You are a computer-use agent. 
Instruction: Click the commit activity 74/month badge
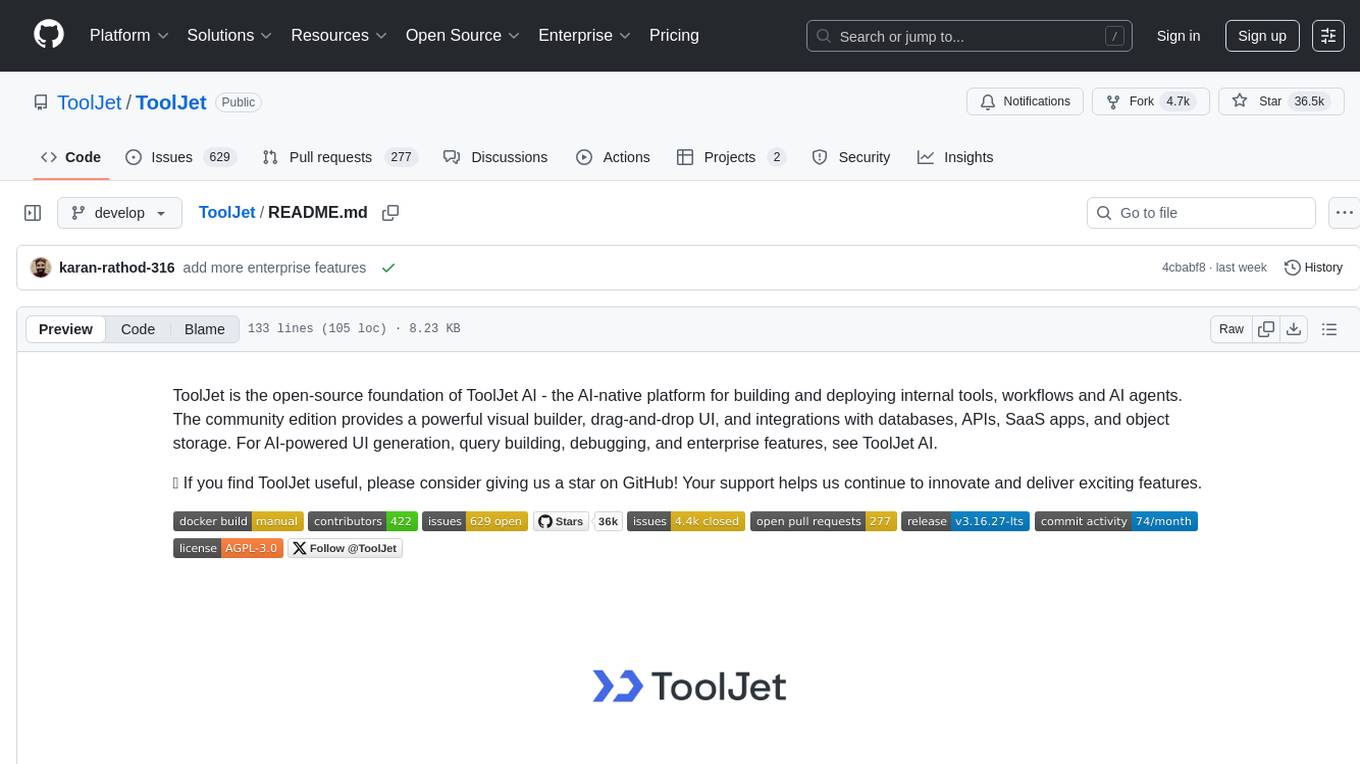coord(1116,521)
